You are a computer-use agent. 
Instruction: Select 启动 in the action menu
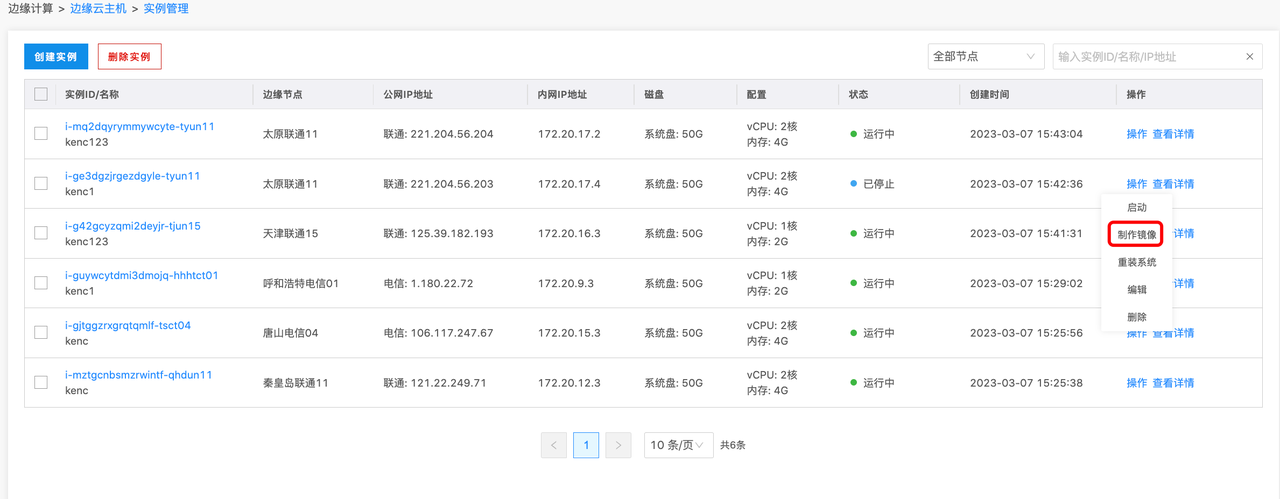tap(1136, 207)
